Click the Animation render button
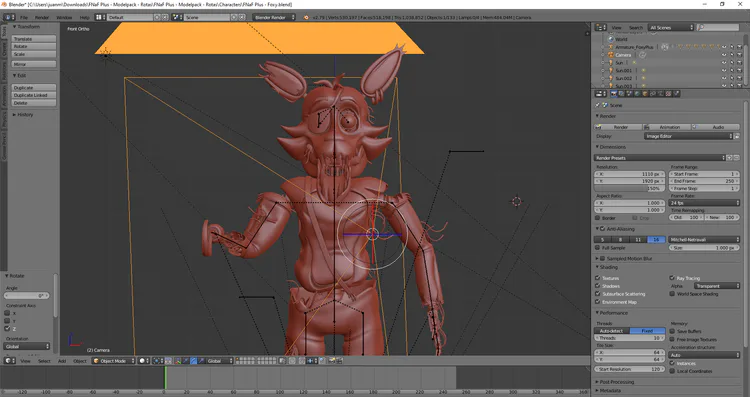 click(x=666, y=127)
